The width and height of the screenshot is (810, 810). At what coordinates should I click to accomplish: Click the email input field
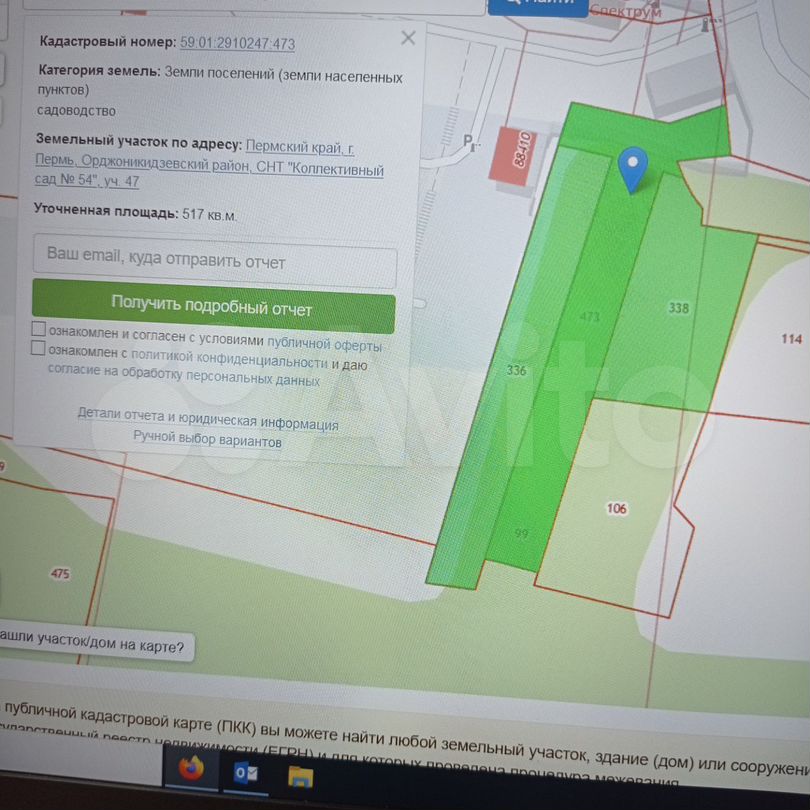[x=214, y=263]
